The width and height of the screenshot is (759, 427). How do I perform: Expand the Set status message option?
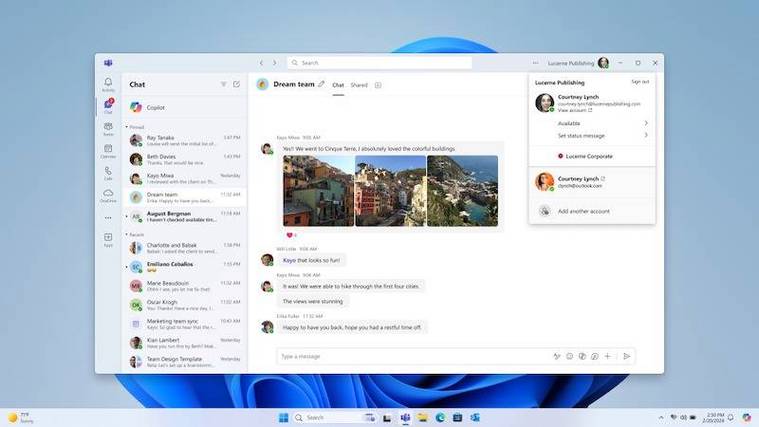pos(600,135)
